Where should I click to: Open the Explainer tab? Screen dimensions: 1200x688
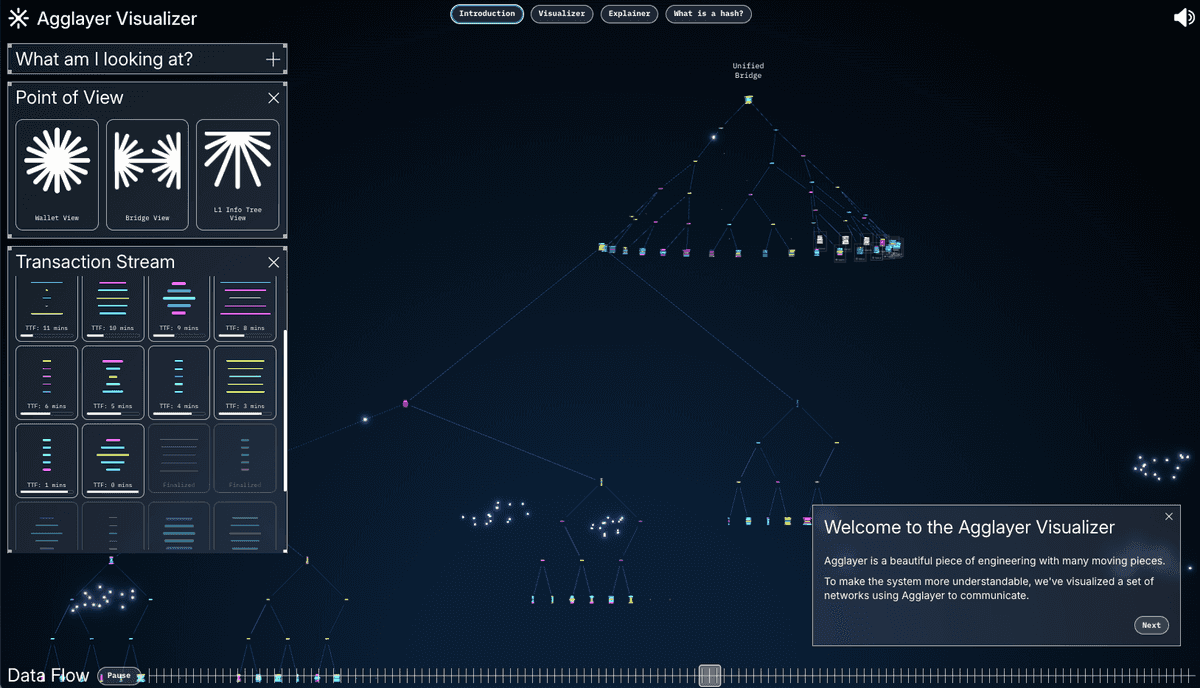629,14
